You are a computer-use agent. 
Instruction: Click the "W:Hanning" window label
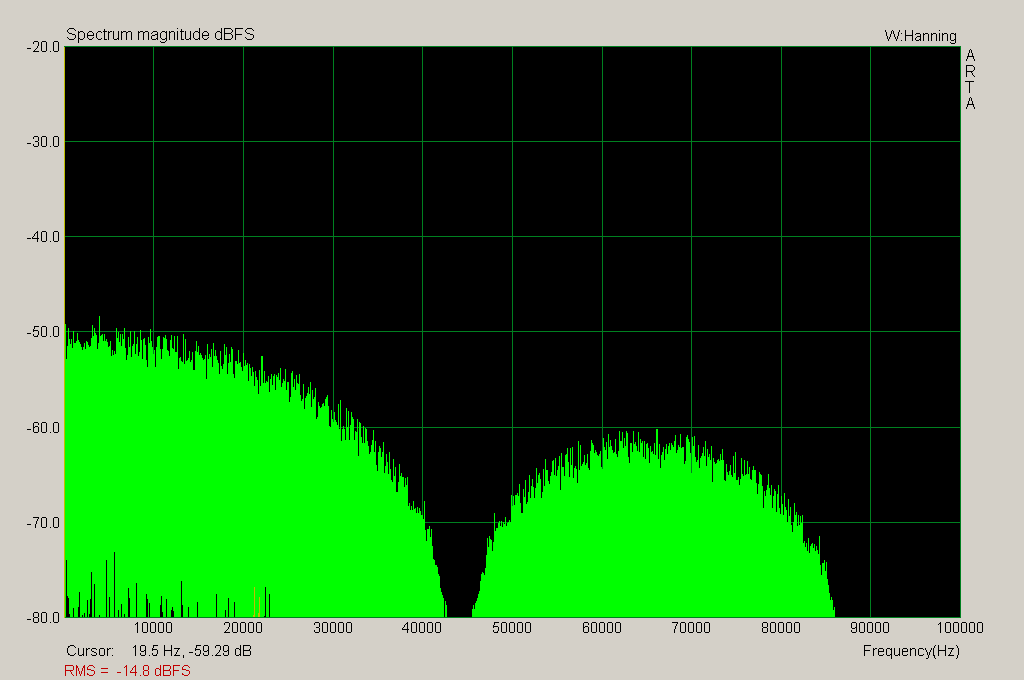coord(920,36)
